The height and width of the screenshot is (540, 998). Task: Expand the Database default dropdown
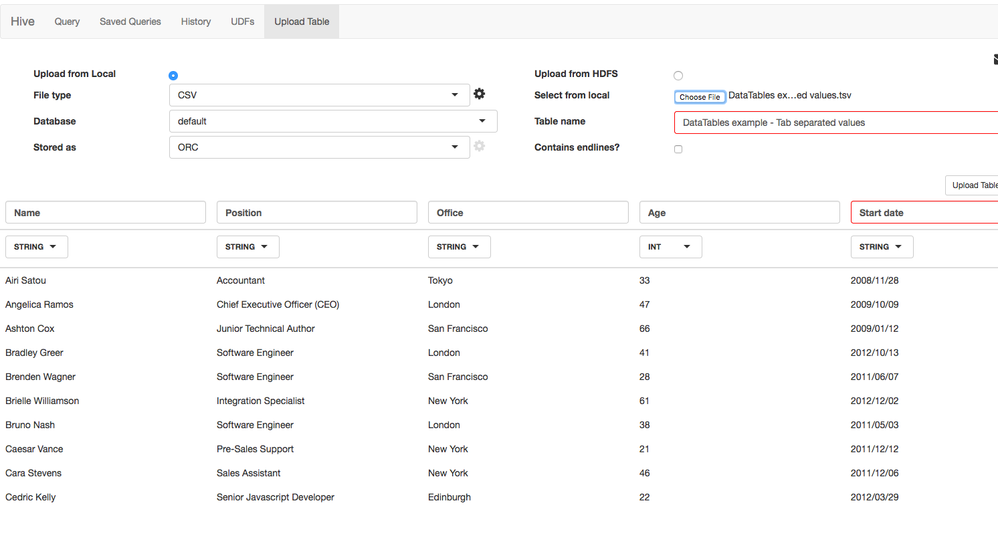coord(332,121)
